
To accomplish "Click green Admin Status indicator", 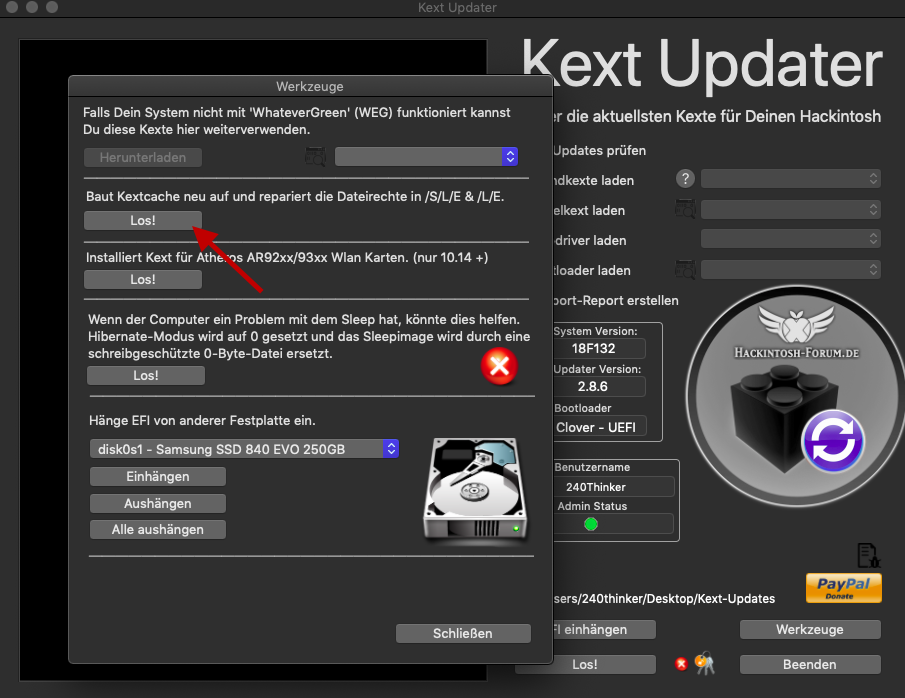I will click(x=590, y=524).
